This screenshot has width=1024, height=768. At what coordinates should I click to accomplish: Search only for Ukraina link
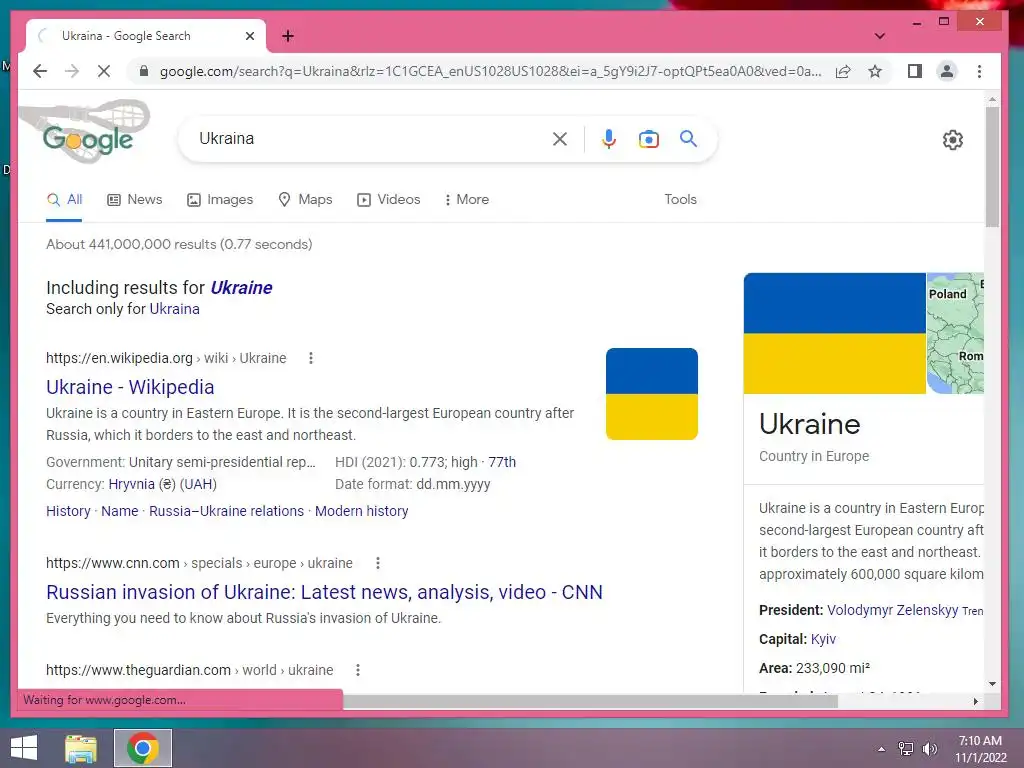coord(174,309)
